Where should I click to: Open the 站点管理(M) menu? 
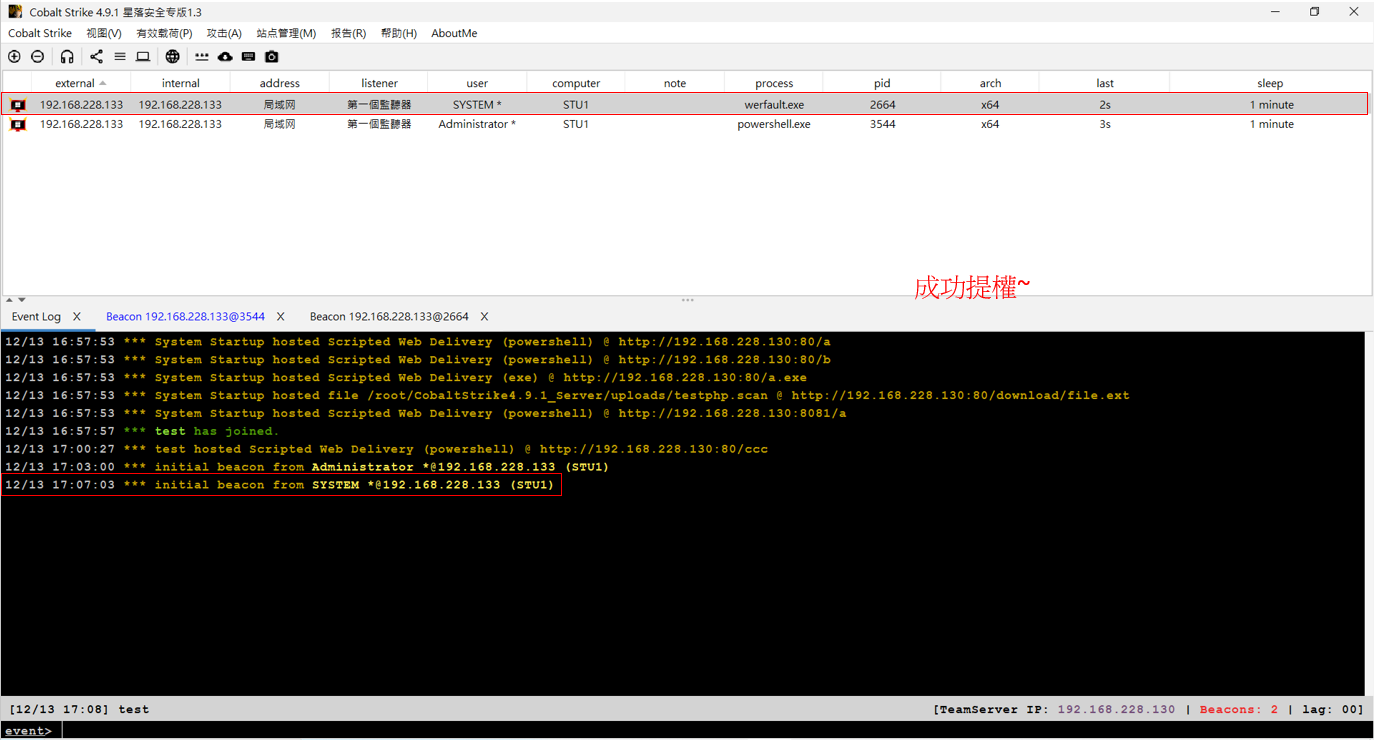click(x=286, y=33)
